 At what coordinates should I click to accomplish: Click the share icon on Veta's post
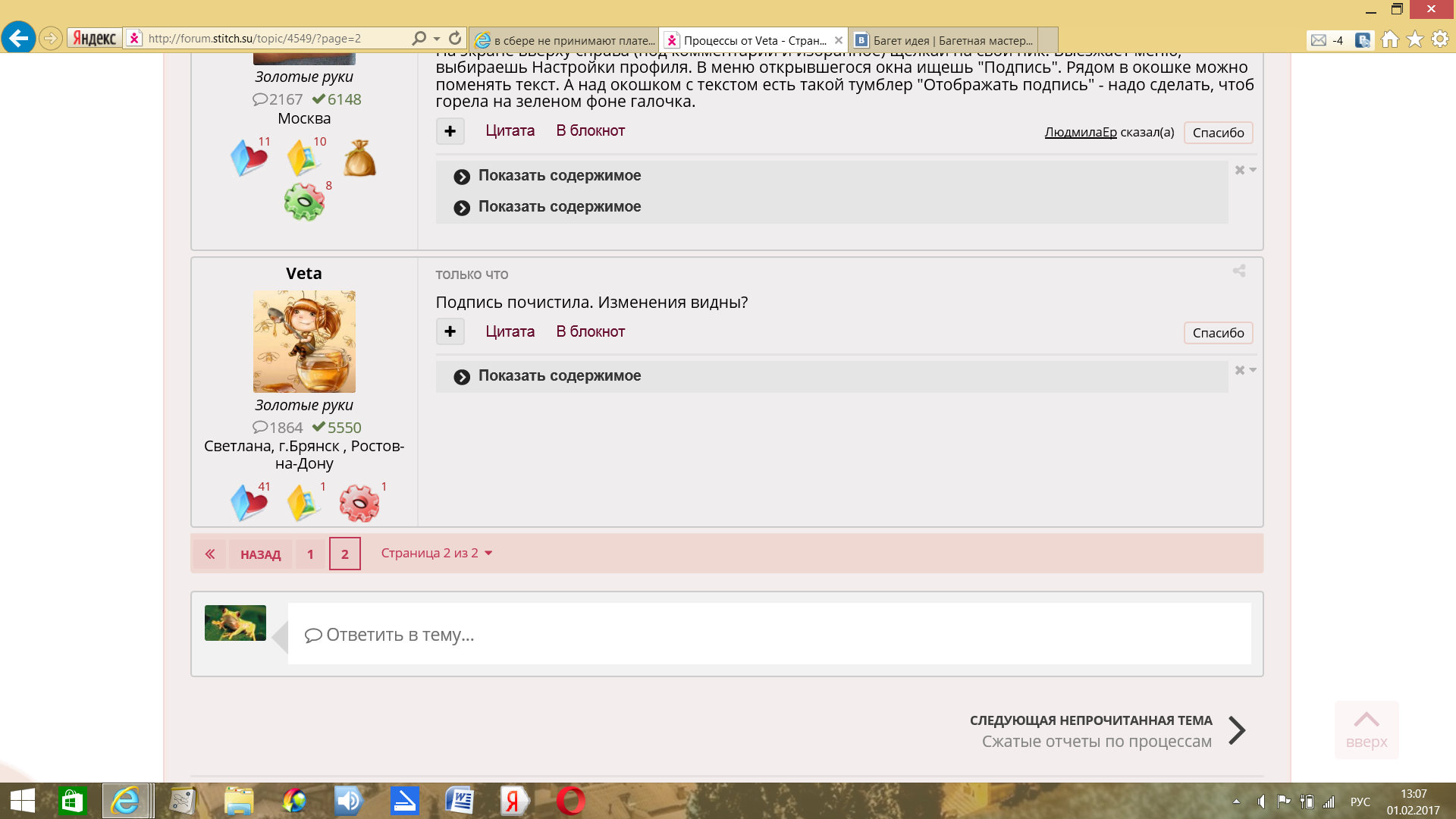(1238, 271)
